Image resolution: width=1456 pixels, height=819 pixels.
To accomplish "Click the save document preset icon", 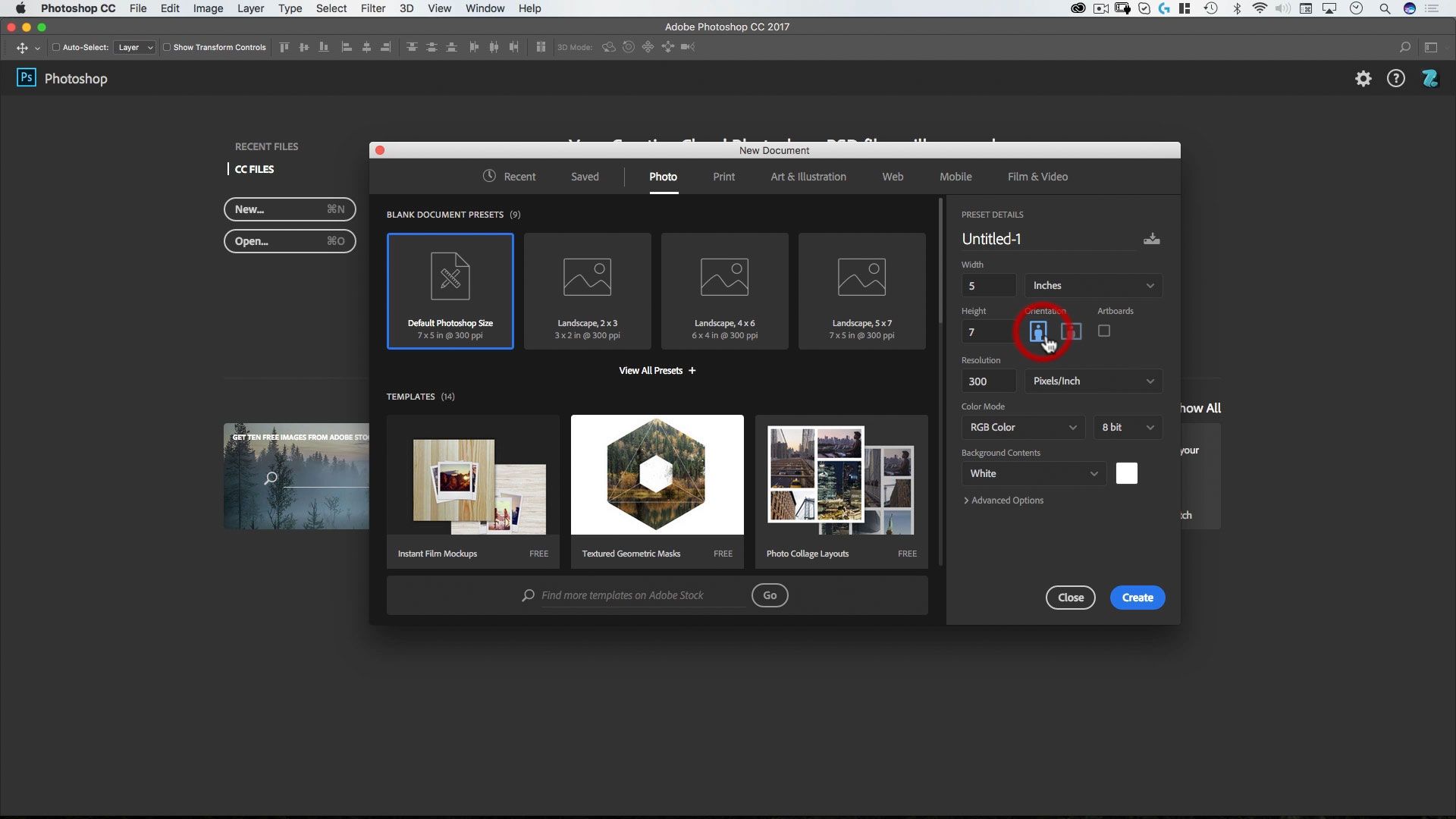I will (1151, 239).
